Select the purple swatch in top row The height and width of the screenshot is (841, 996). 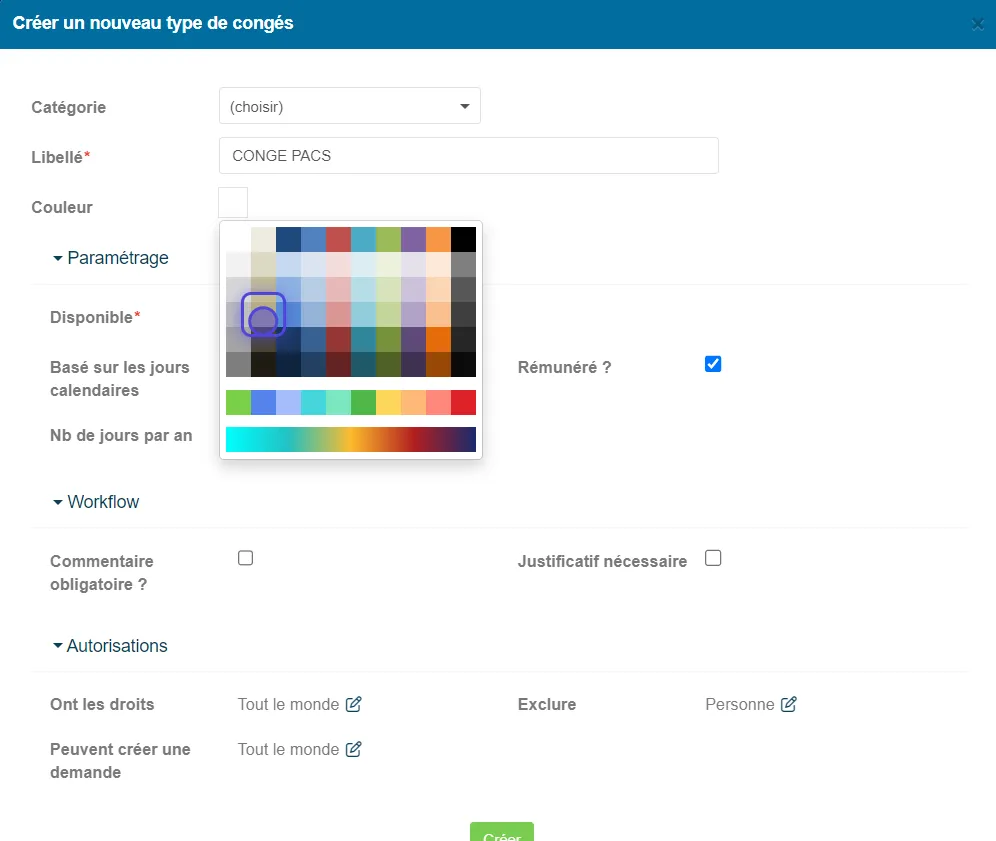point(414,239)
